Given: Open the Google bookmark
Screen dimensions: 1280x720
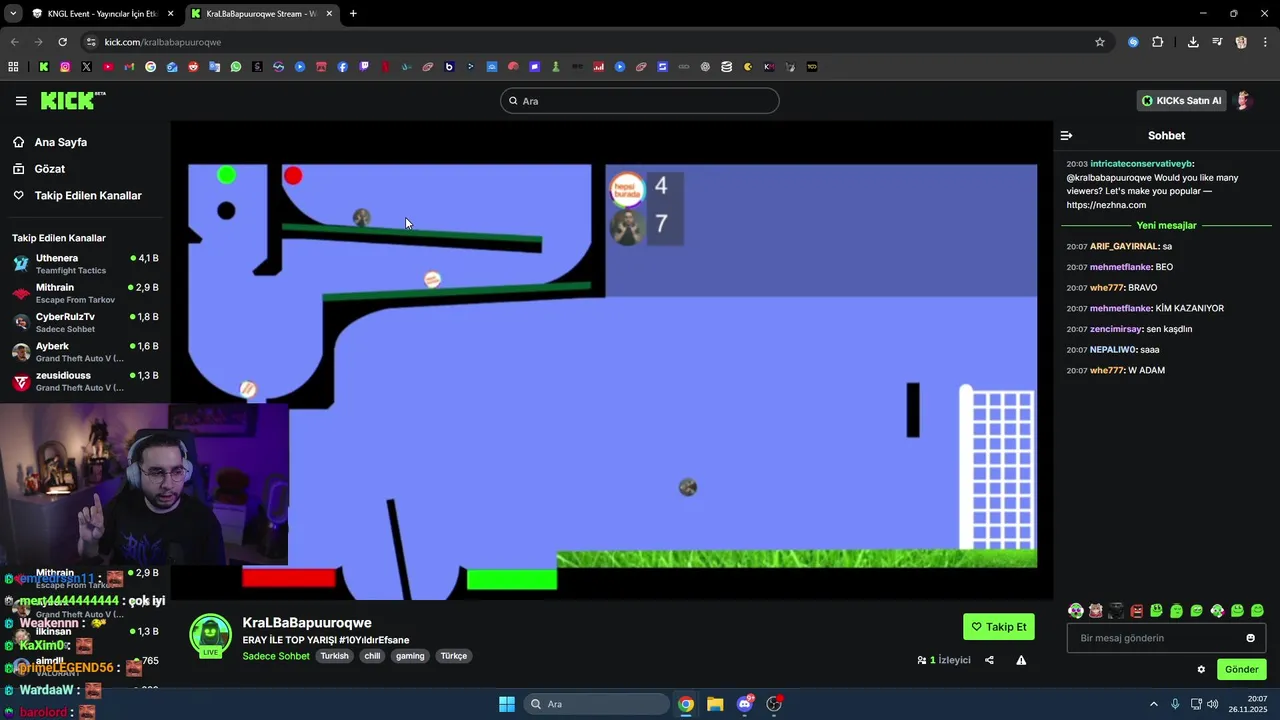Looking at the screenshot, I should pos(151,67).
